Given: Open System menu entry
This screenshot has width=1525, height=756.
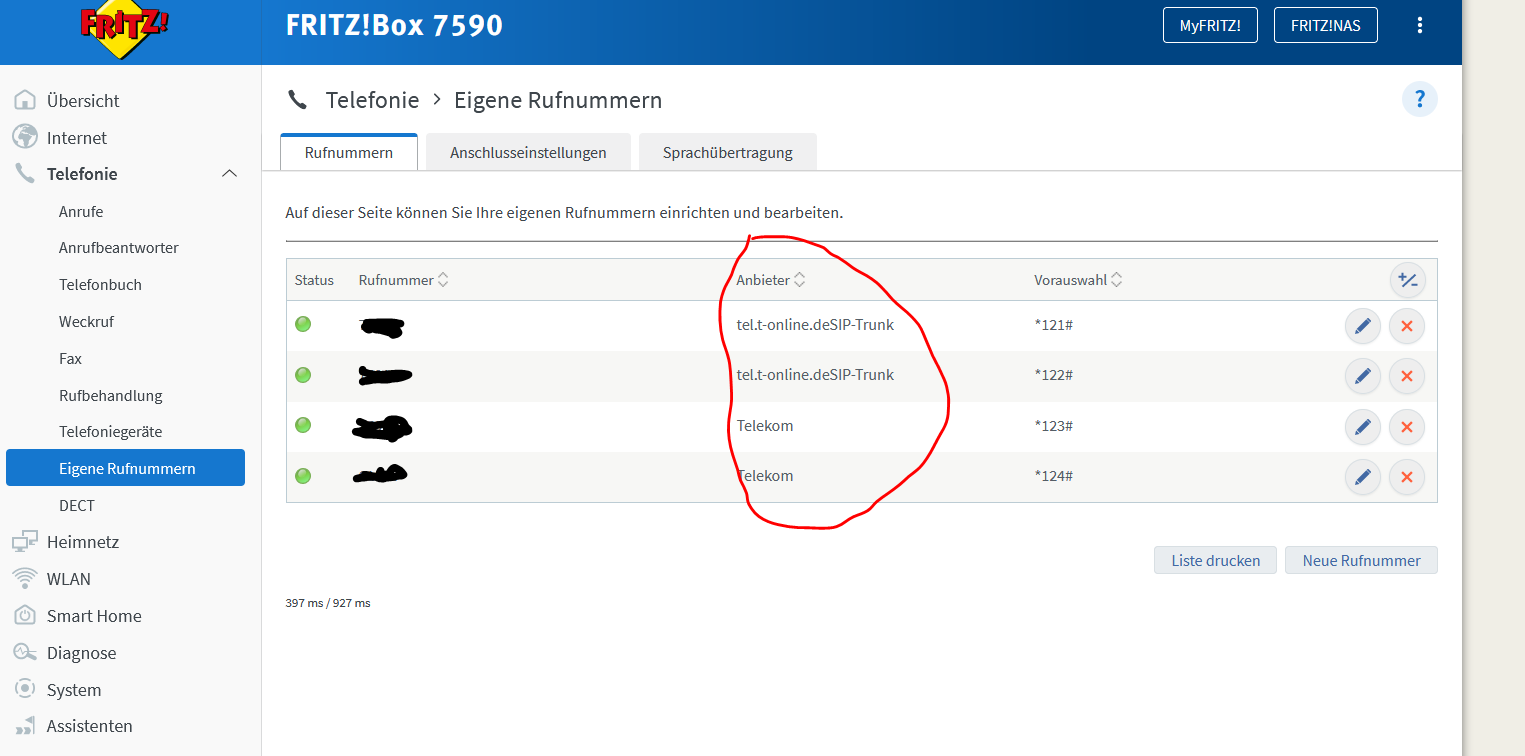Looking at the screenshot, I should click(74, 689).
